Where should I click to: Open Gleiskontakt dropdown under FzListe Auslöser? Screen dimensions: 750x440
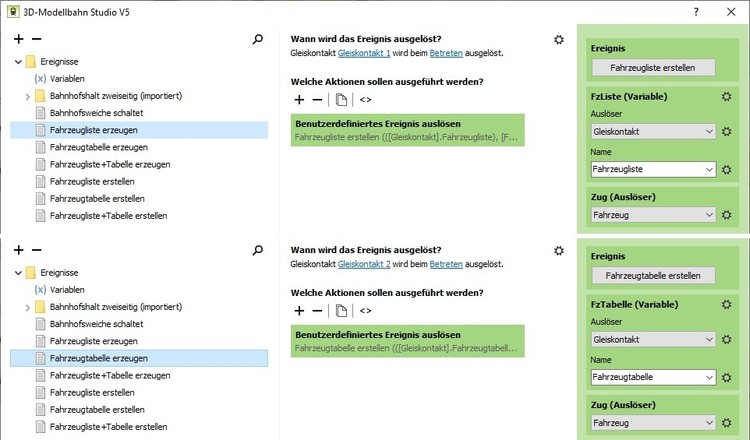pyautogui.click(x=709, y=131)
